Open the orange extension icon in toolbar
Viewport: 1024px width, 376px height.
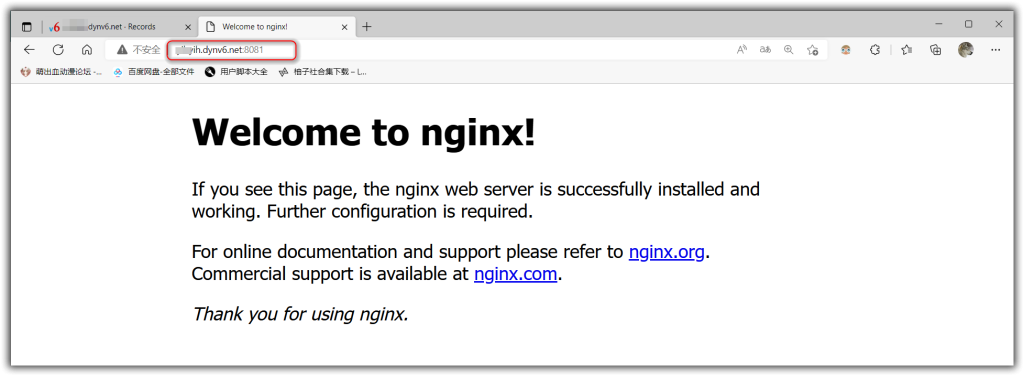coord(846,50)
